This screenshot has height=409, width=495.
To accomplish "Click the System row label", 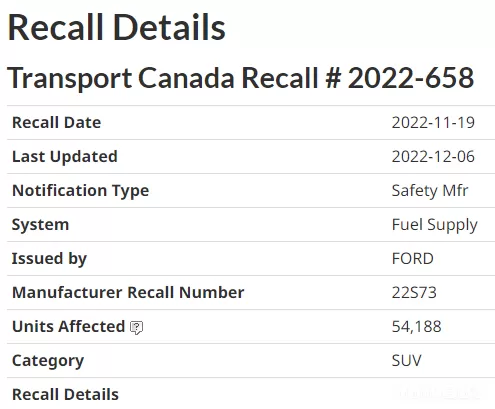I will click(x=40, y=225).
